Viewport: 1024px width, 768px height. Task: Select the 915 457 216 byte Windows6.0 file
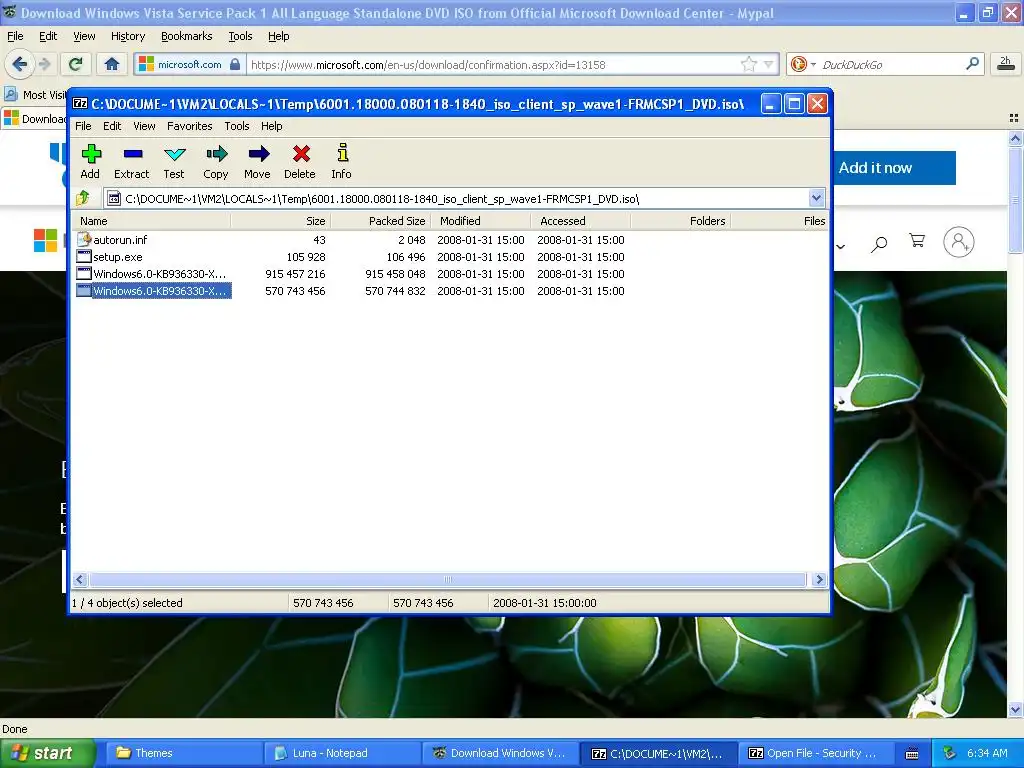(159, 274)
